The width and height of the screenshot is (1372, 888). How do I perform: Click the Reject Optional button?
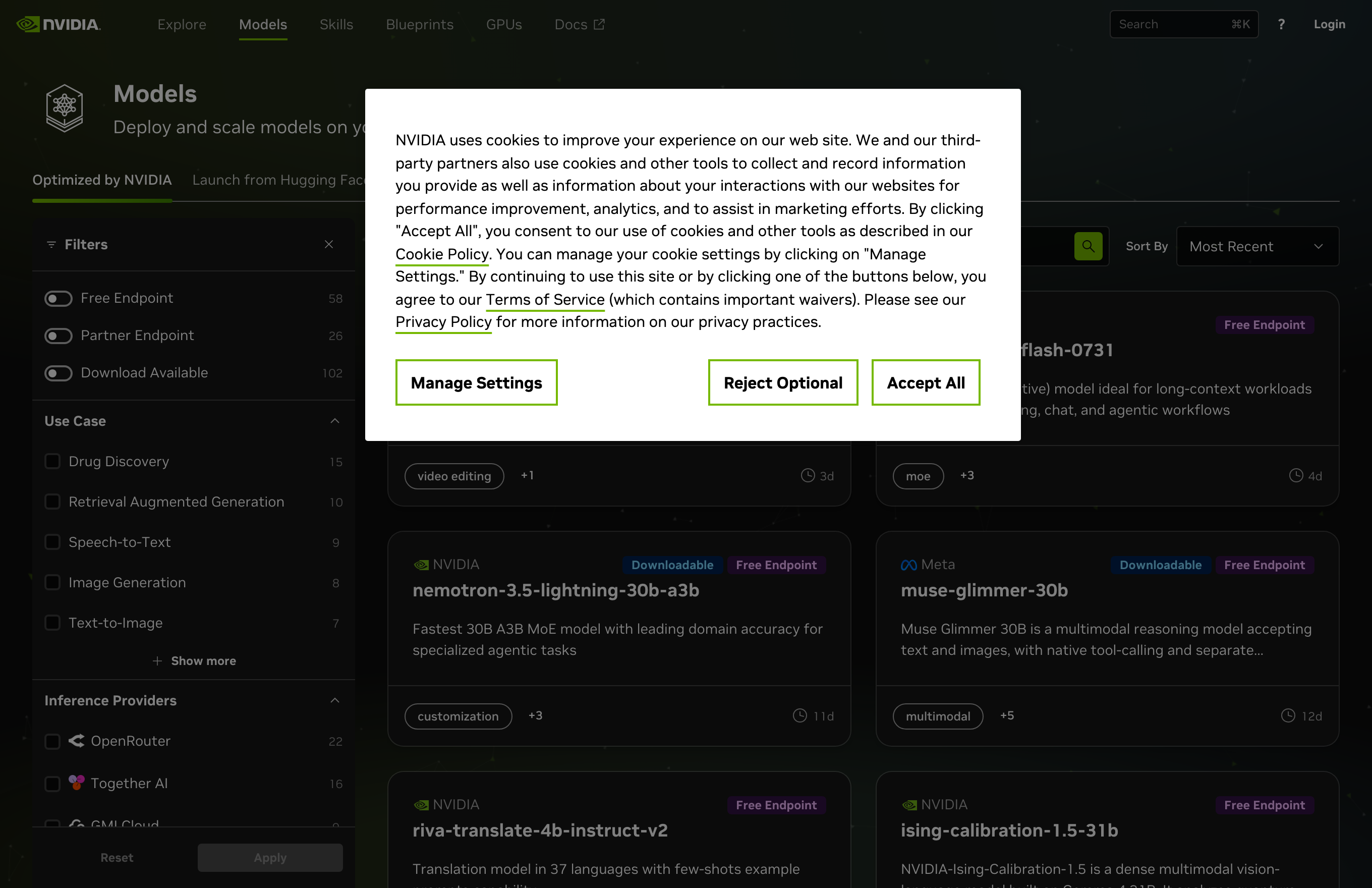point(783,382)
